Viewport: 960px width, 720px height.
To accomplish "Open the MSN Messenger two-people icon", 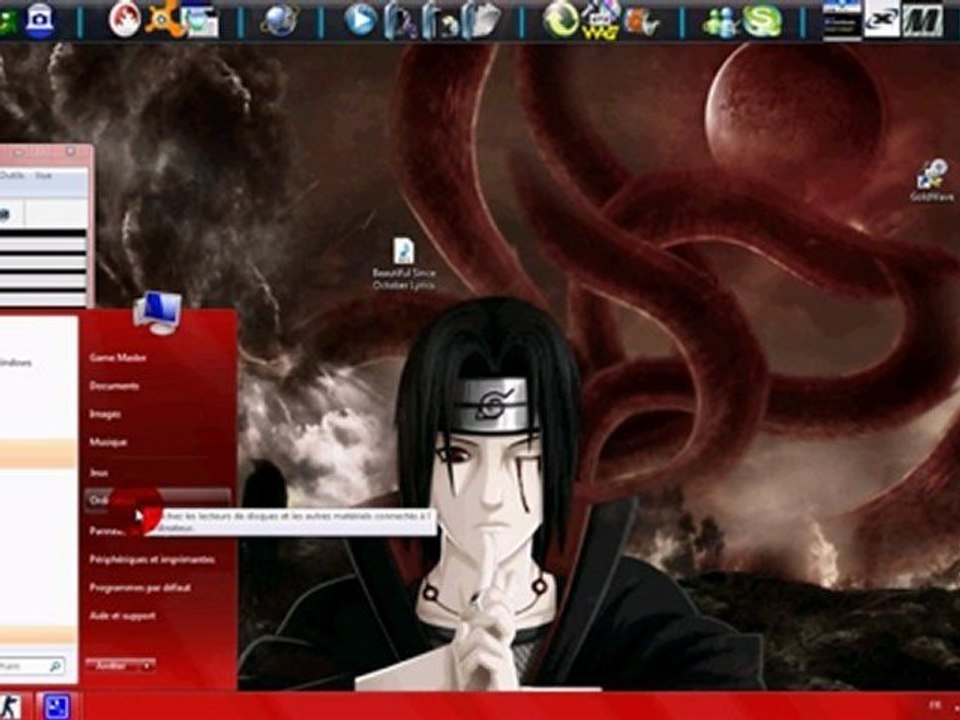I will tap(721, 22).
